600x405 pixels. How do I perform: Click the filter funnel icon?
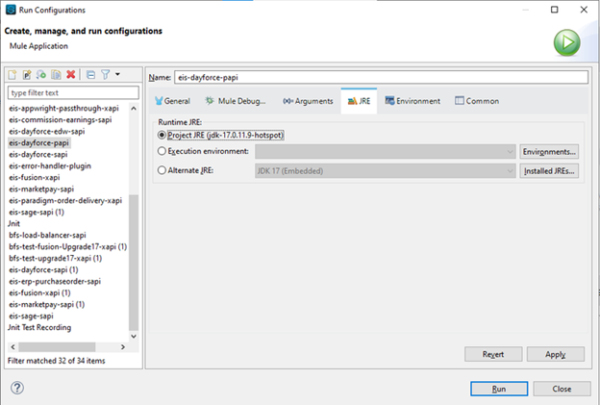104,75
